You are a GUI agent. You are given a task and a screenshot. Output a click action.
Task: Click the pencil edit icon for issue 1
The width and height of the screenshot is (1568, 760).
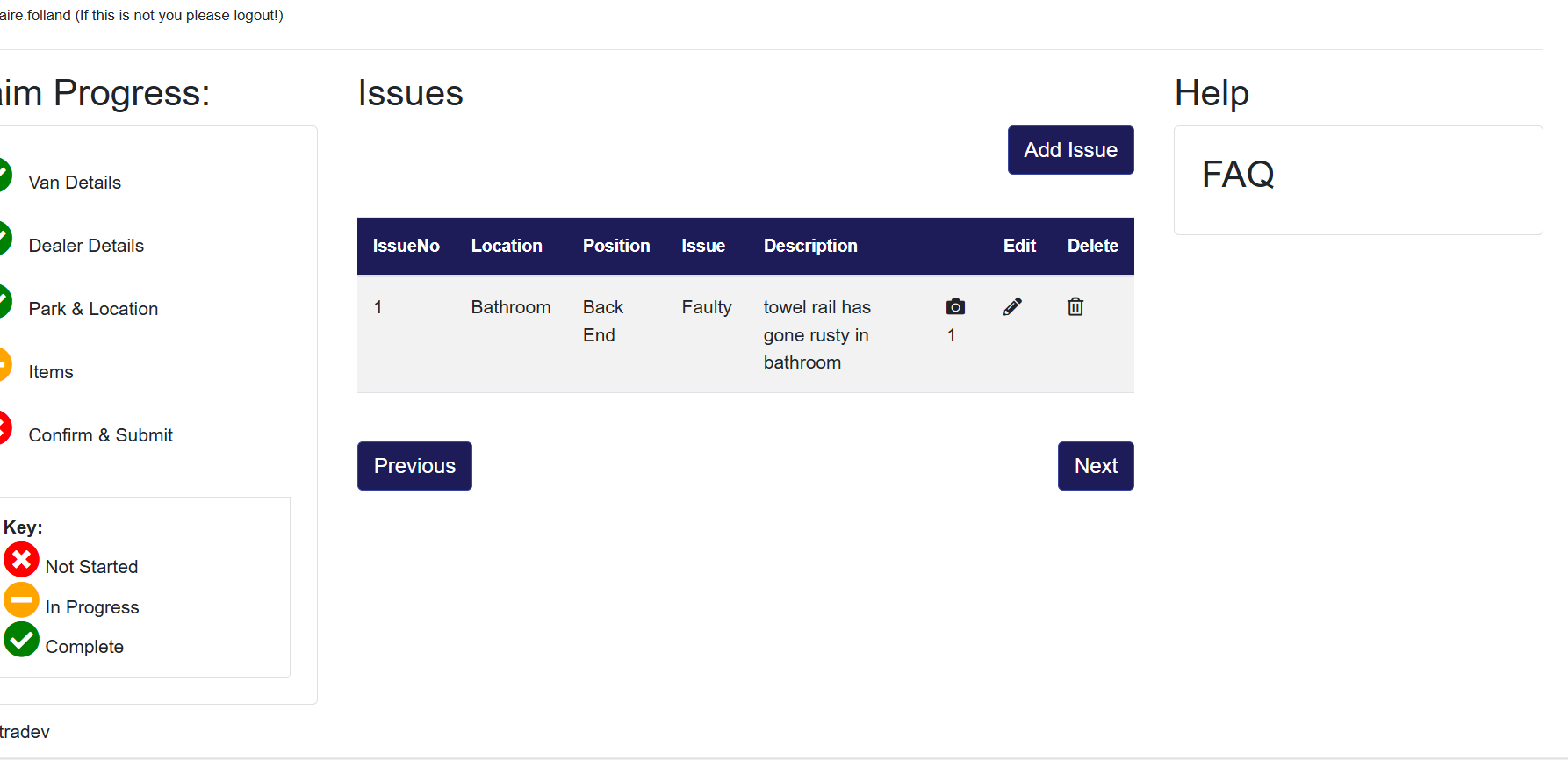[x=1012, y=306]
